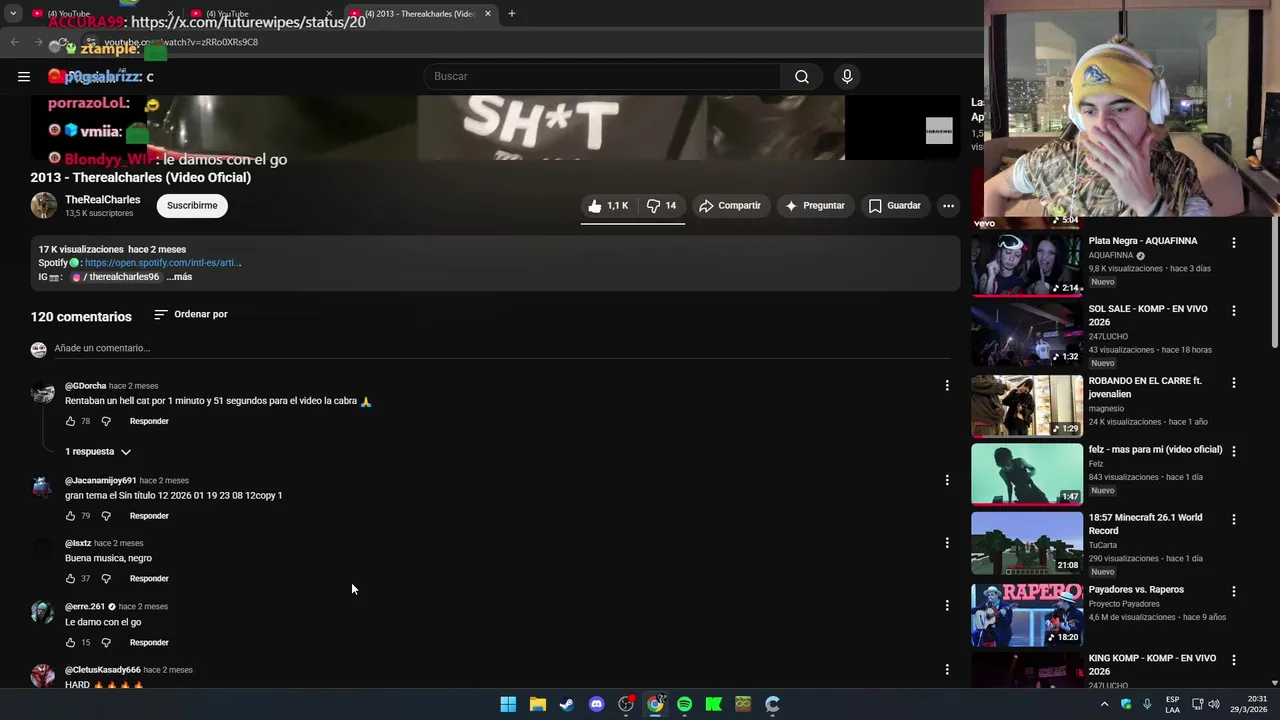Open the Compartir share button
This screenshot has height=720, width=1280.
click(730, 205)
